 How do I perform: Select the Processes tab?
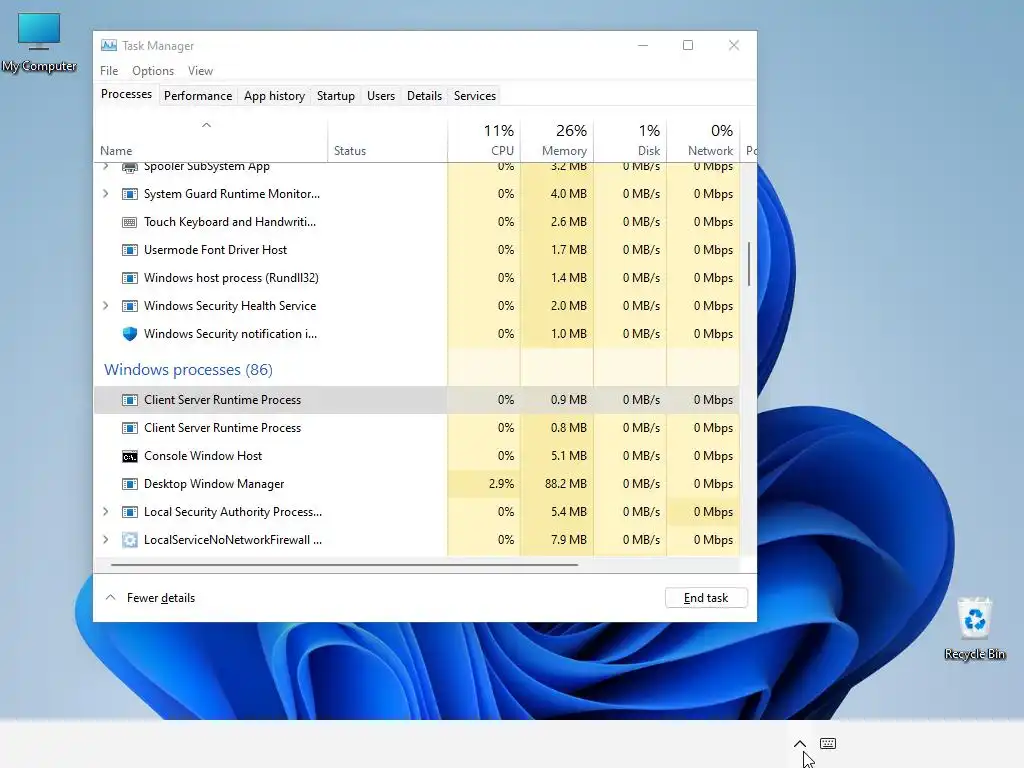pos(126,94)
